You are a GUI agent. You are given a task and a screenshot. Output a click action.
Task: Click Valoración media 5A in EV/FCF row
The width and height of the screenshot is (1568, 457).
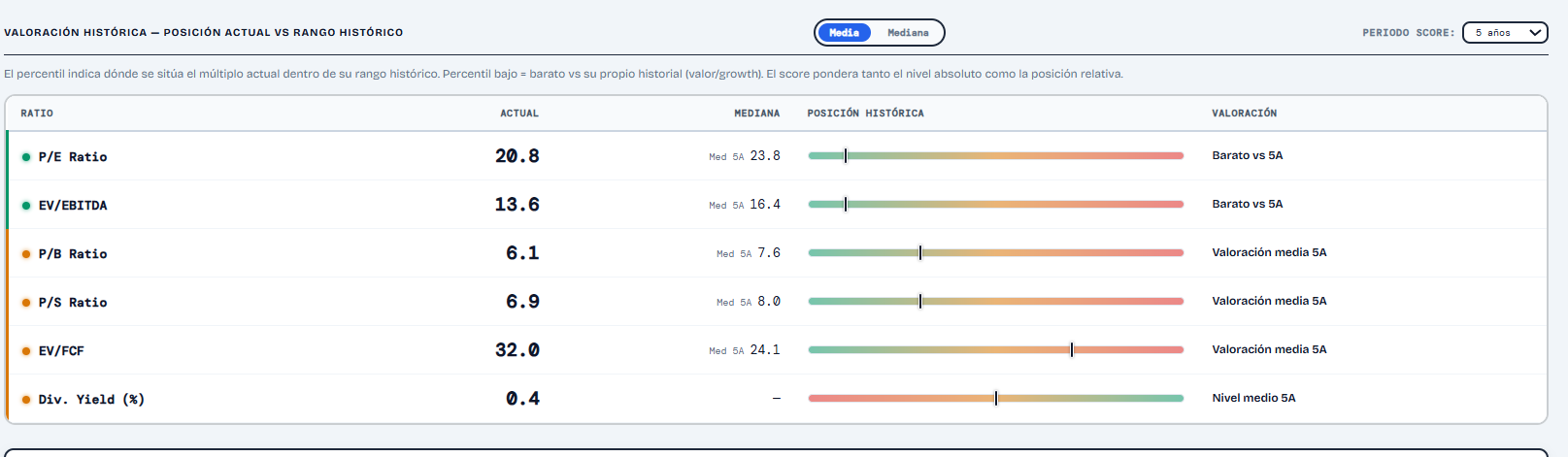pyautogui.click(x=1269, y=349)
